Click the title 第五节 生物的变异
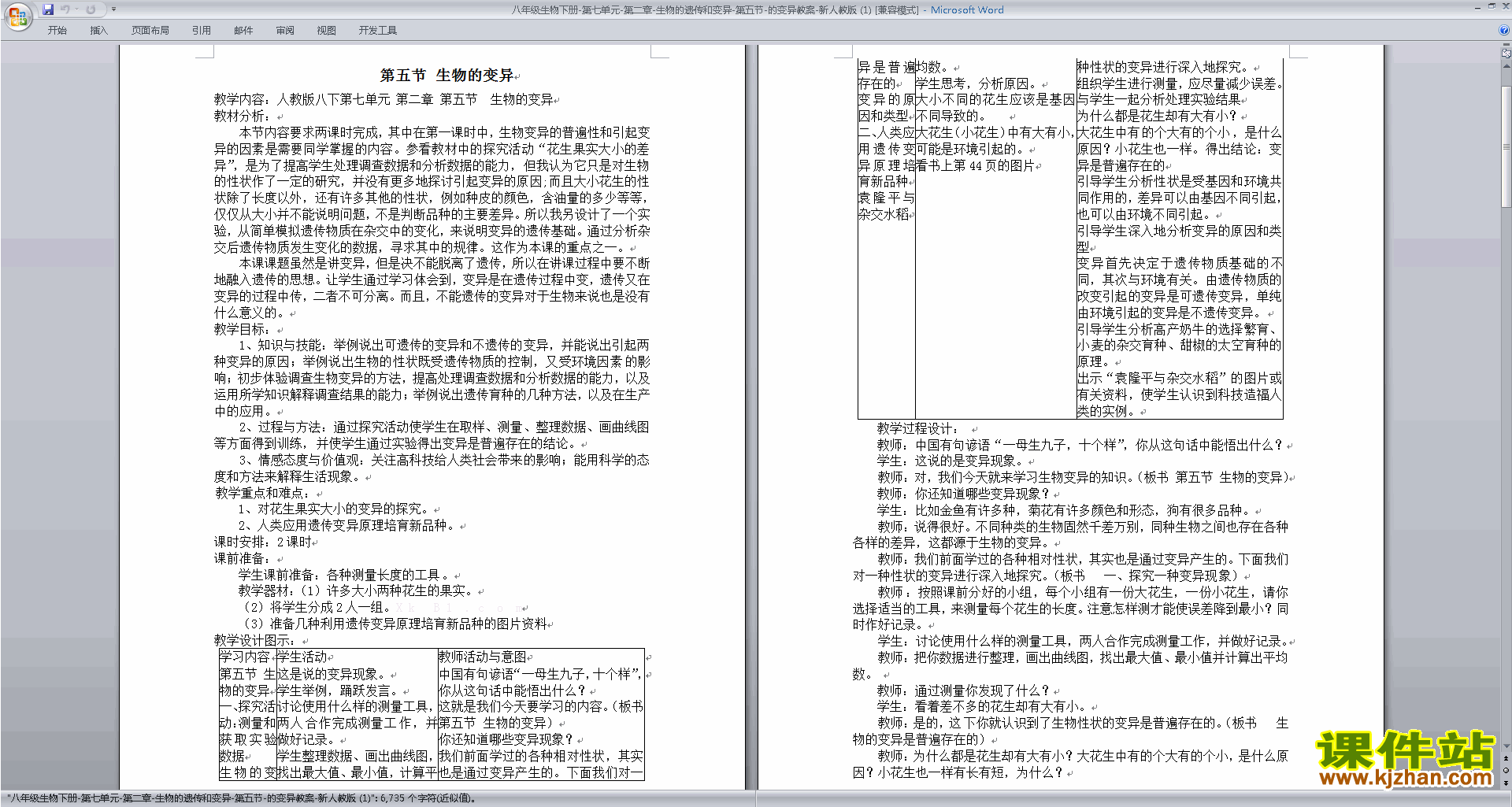This screenshot has width=1512, height=807. coord(447,76)
